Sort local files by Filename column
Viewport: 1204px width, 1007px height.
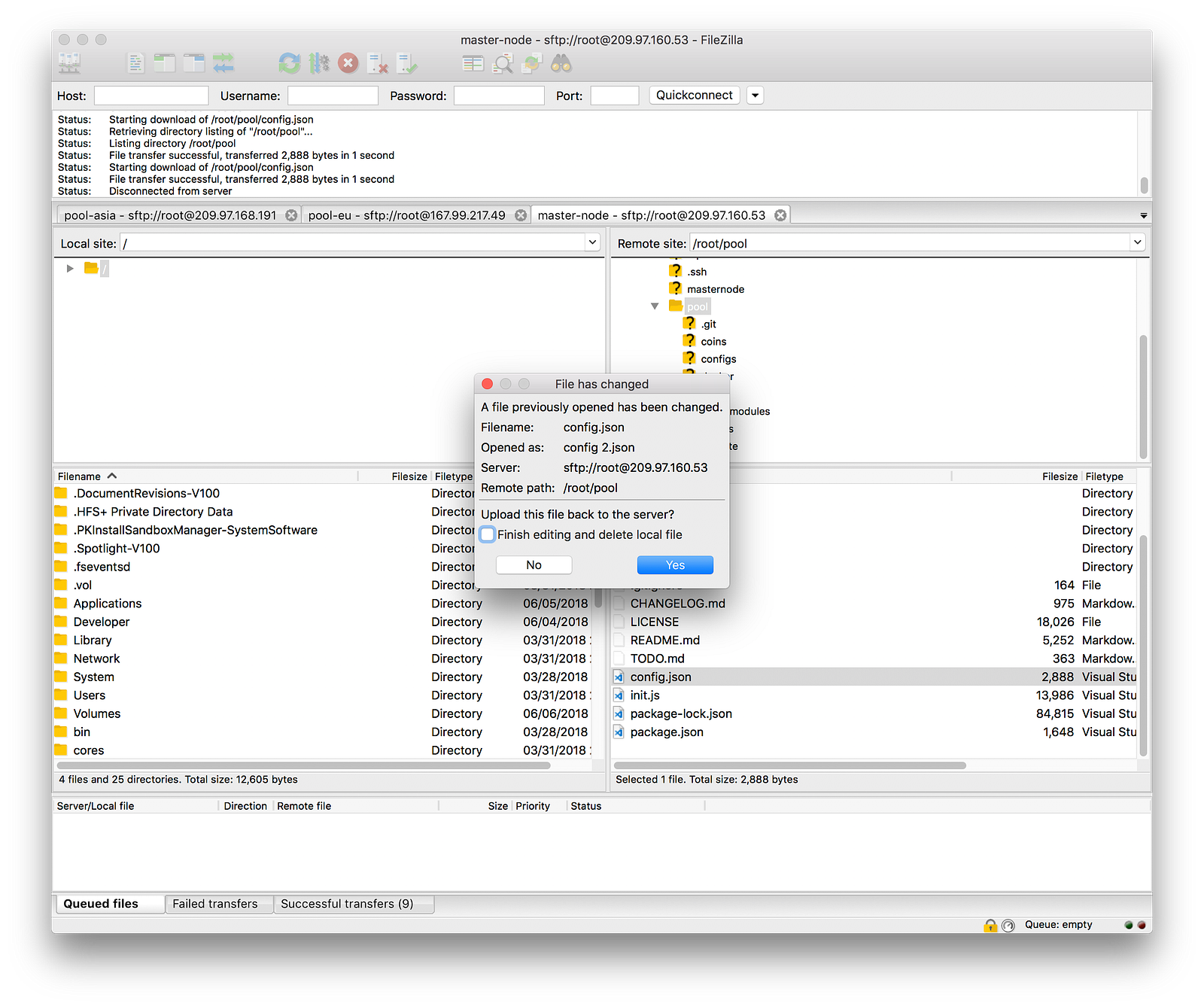point(206,476)
